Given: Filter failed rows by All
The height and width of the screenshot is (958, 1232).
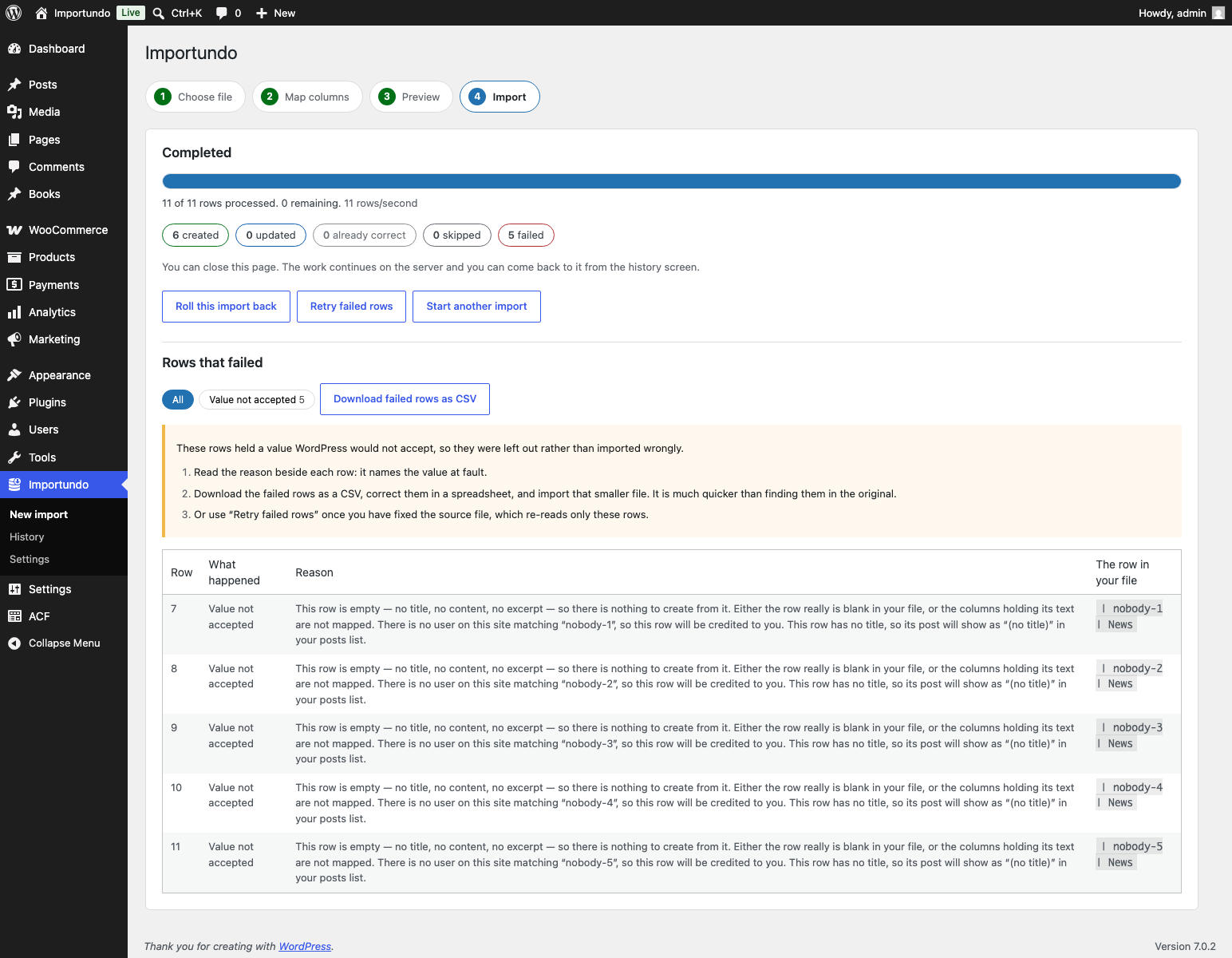Looking at the screenshot, I should (178, 399).
